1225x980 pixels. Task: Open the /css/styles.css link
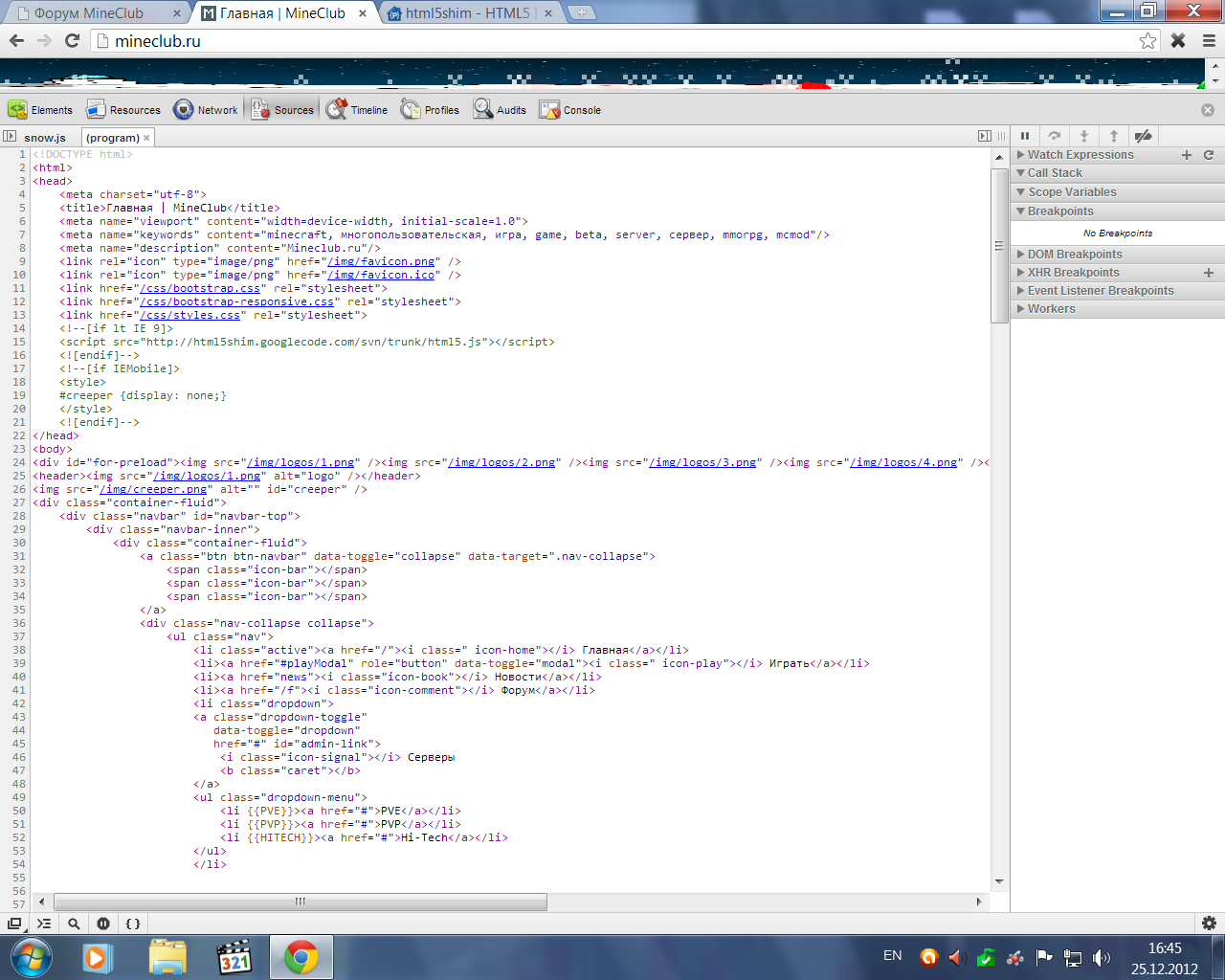click(190, 315)
